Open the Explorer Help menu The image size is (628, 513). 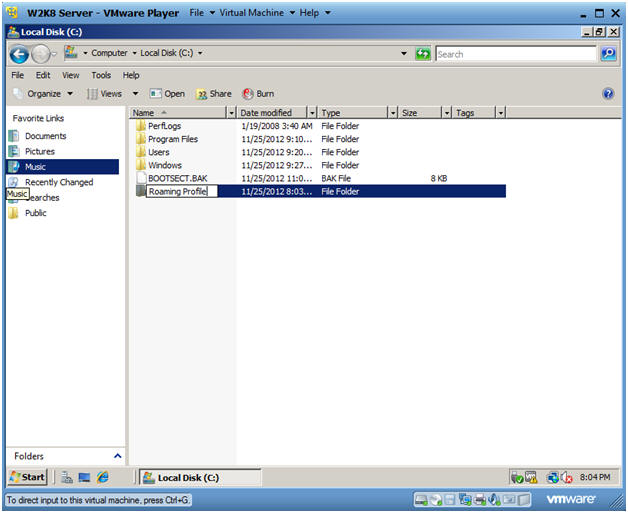pos(131,75)
